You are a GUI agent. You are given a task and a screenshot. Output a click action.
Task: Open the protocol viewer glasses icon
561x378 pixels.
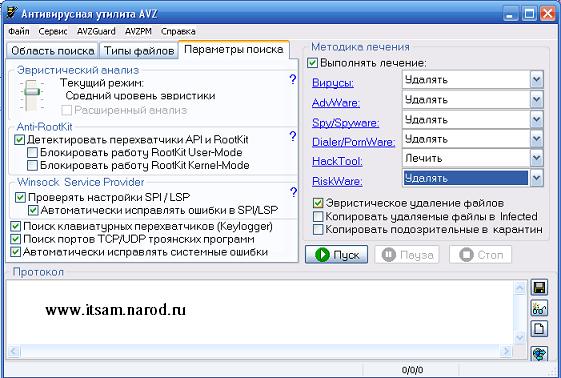click(x=539, y=308)
